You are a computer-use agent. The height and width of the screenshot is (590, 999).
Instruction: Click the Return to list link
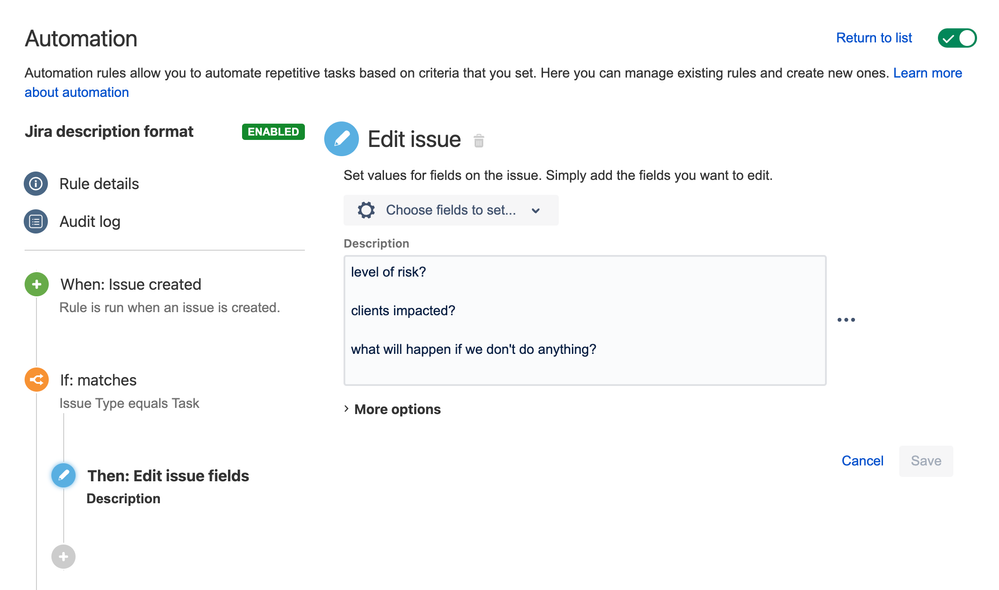click(874, 38)
